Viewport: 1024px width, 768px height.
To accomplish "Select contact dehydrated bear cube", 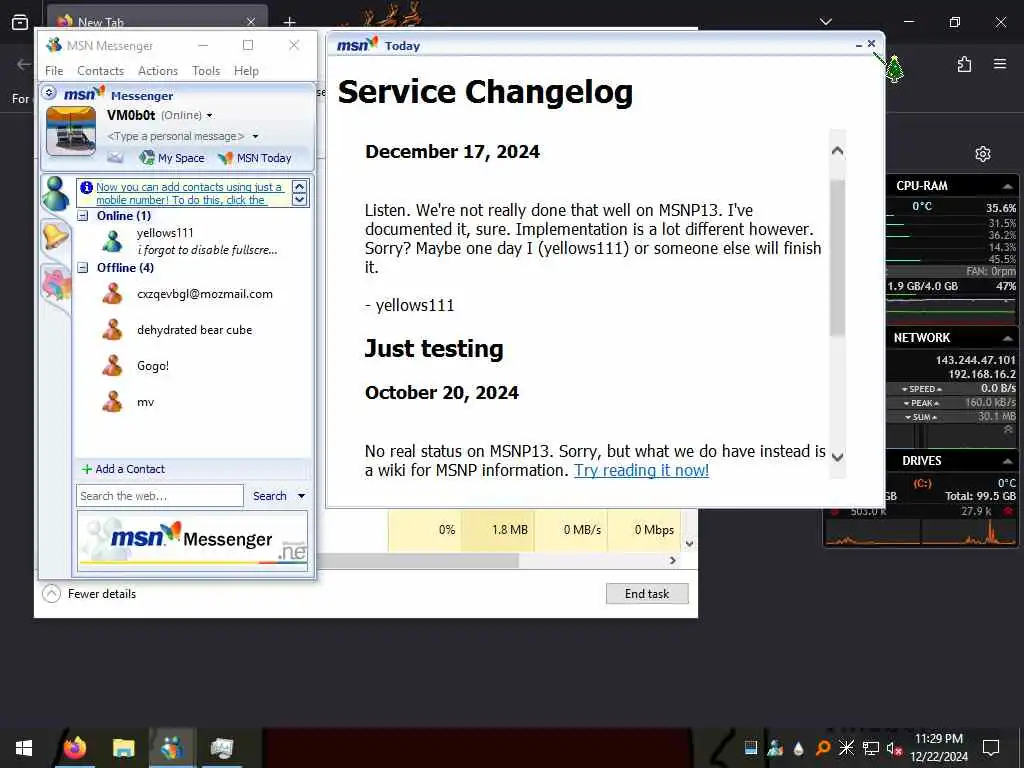I will (x=193, y=330).
